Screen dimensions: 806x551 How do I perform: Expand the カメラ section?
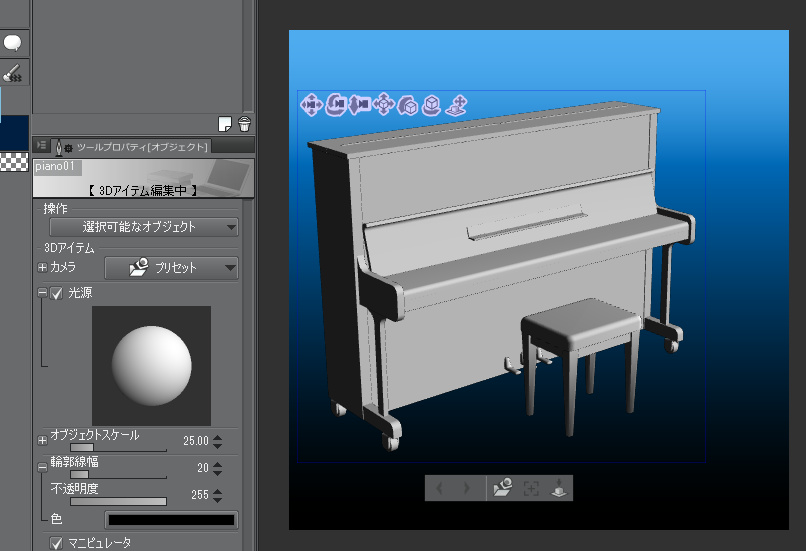tap(42, 267)
